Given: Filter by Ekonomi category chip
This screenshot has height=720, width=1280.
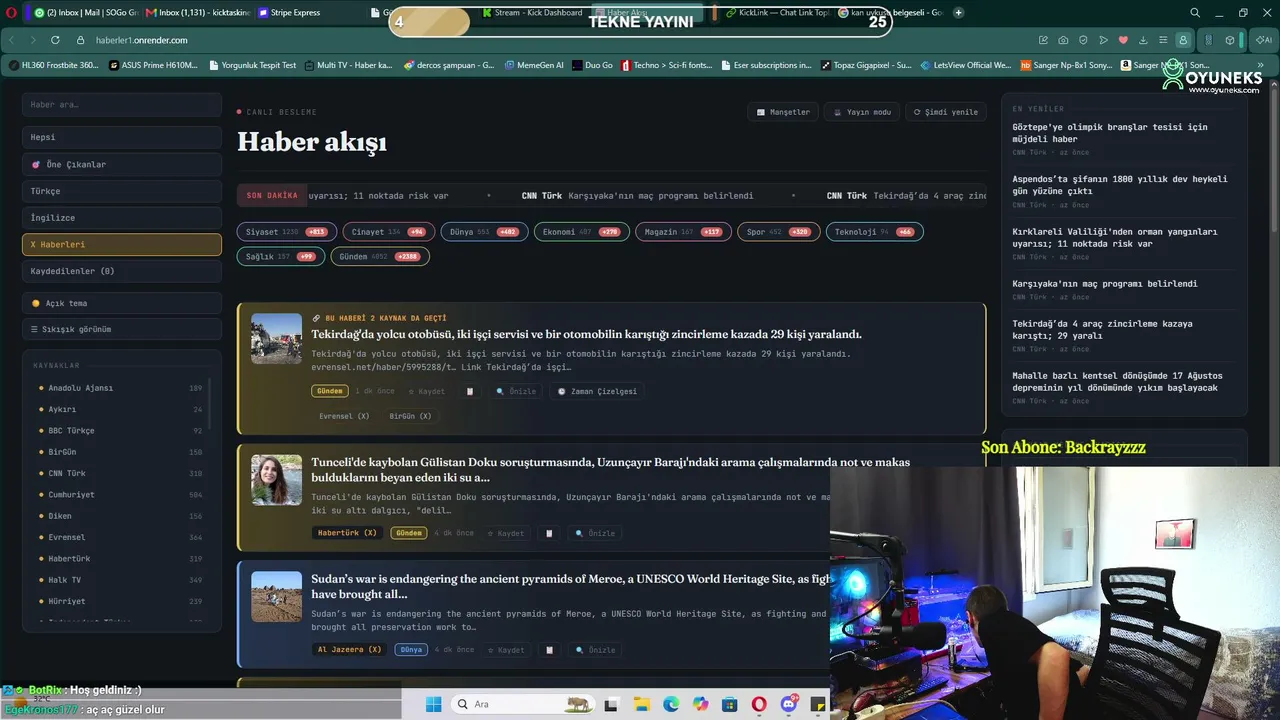Looking at the screenshot, I should (582, 232).
